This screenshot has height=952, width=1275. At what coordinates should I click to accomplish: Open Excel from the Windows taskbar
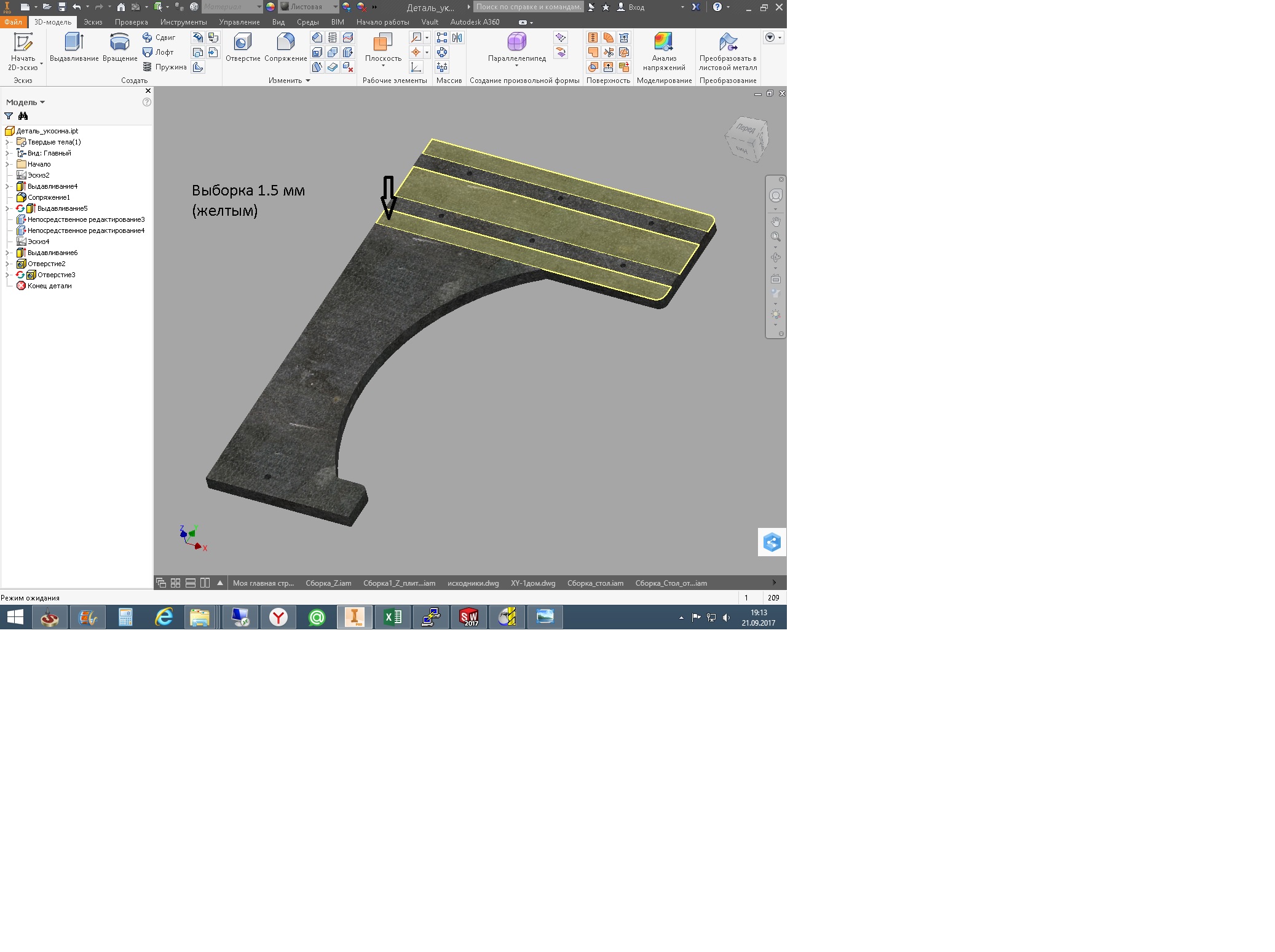coord(392,617)
